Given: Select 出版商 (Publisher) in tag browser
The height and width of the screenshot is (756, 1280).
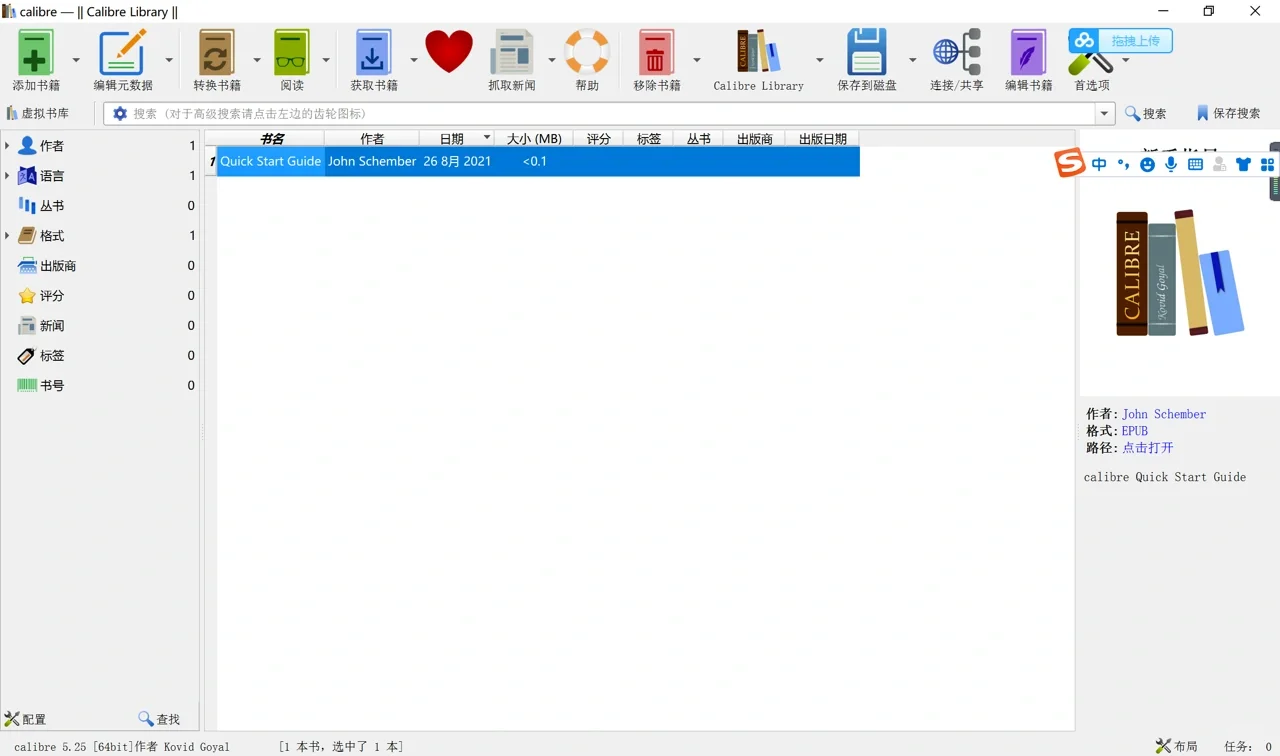Looking at the screenshot, I should coord(58,266).
